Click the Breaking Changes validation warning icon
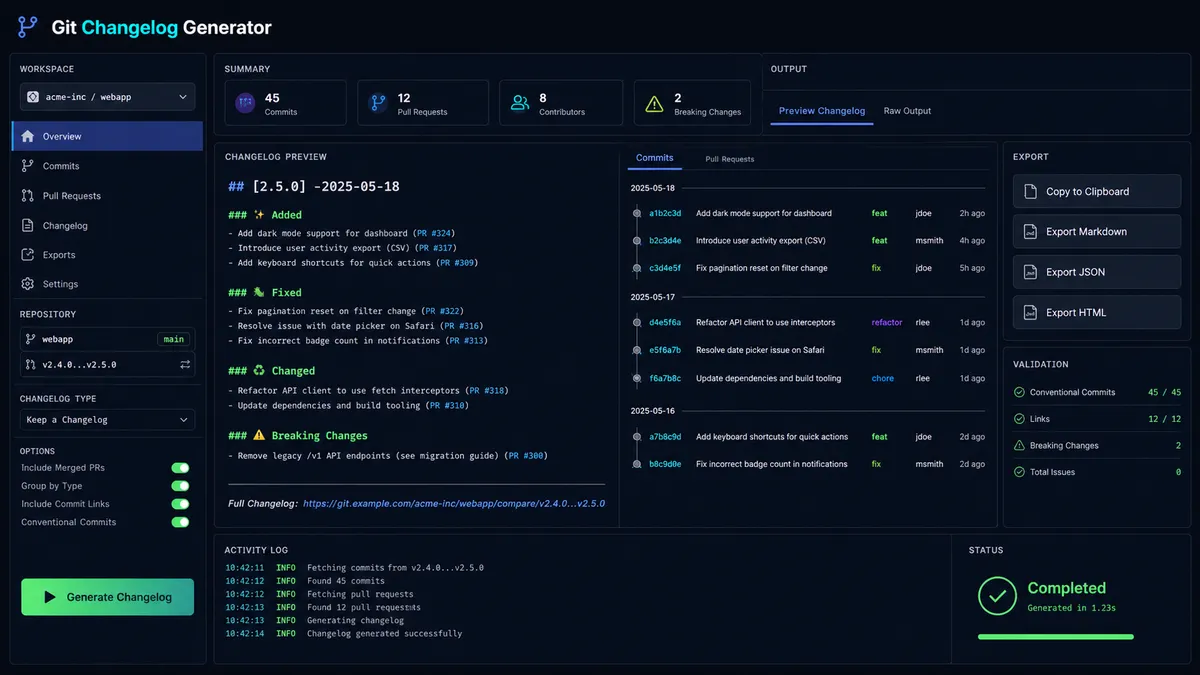The width and height of the screenshot is (1200, 675). tap(1019, 446)
